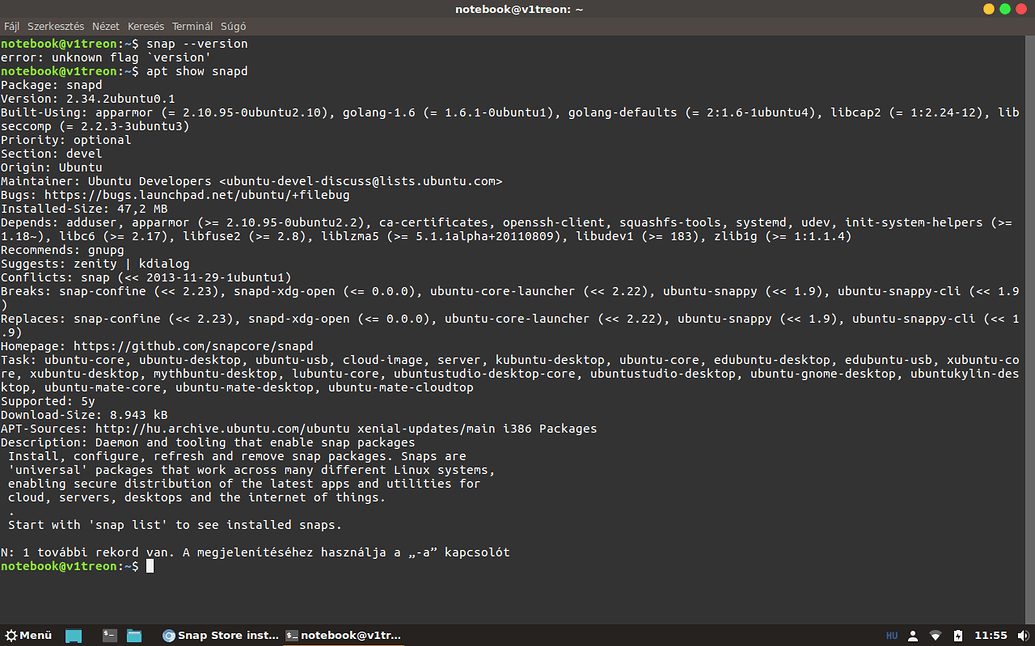This screenshot has height=646, width=1035.
Task: Open the Terminál menu
Action: pyautogui.click(x=192, y=26)
